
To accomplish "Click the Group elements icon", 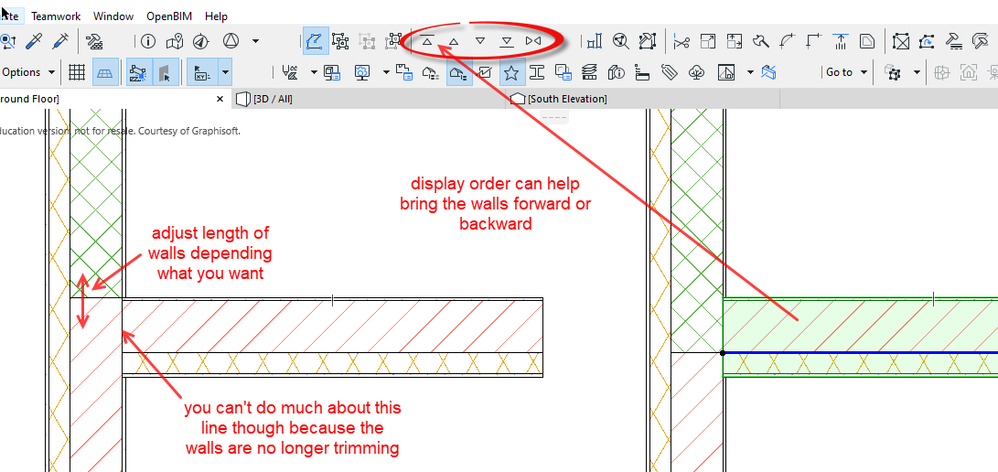I will point(341,42).
